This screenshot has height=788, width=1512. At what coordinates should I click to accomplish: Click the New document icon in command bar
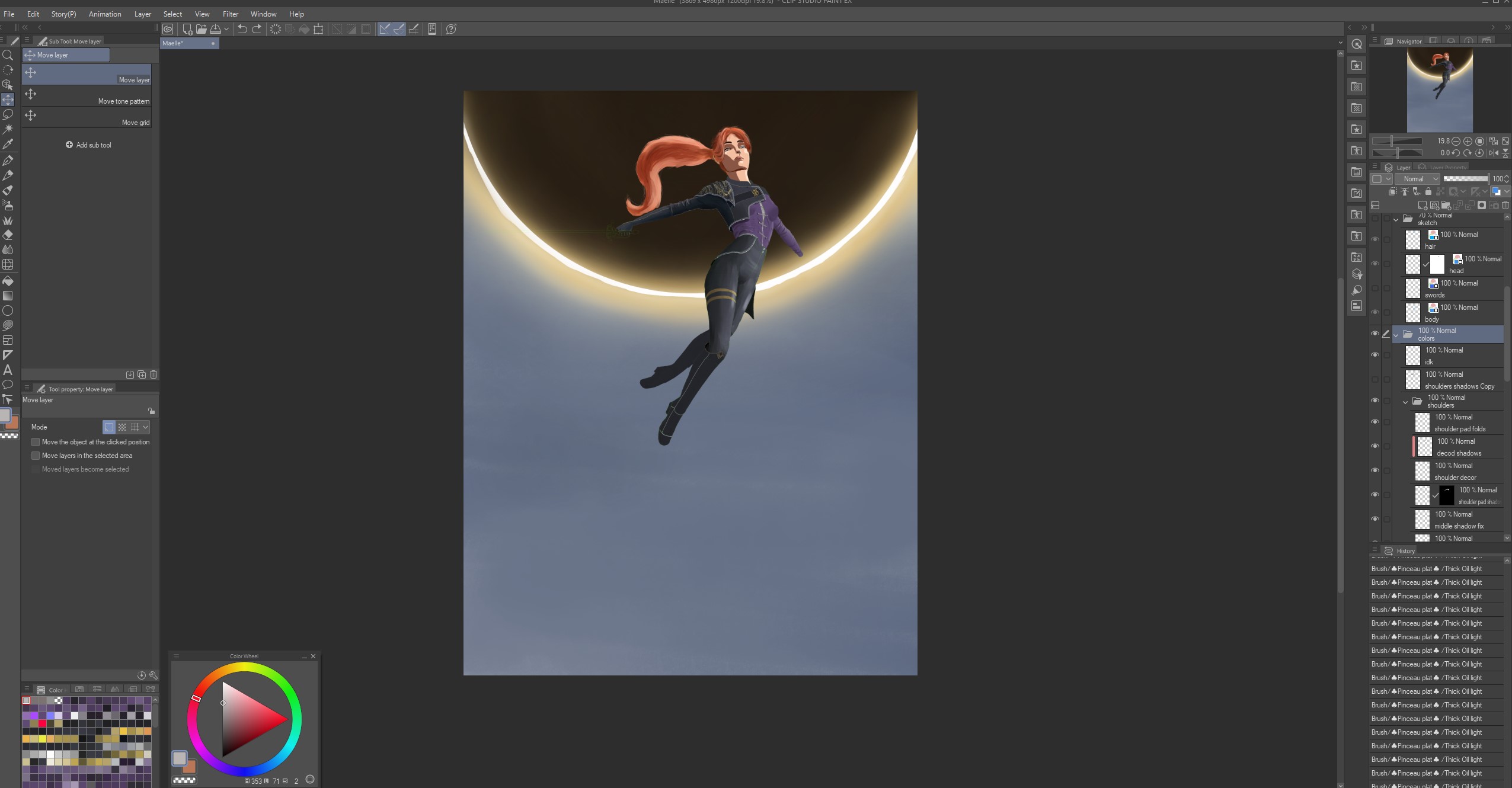click(187, 29)
